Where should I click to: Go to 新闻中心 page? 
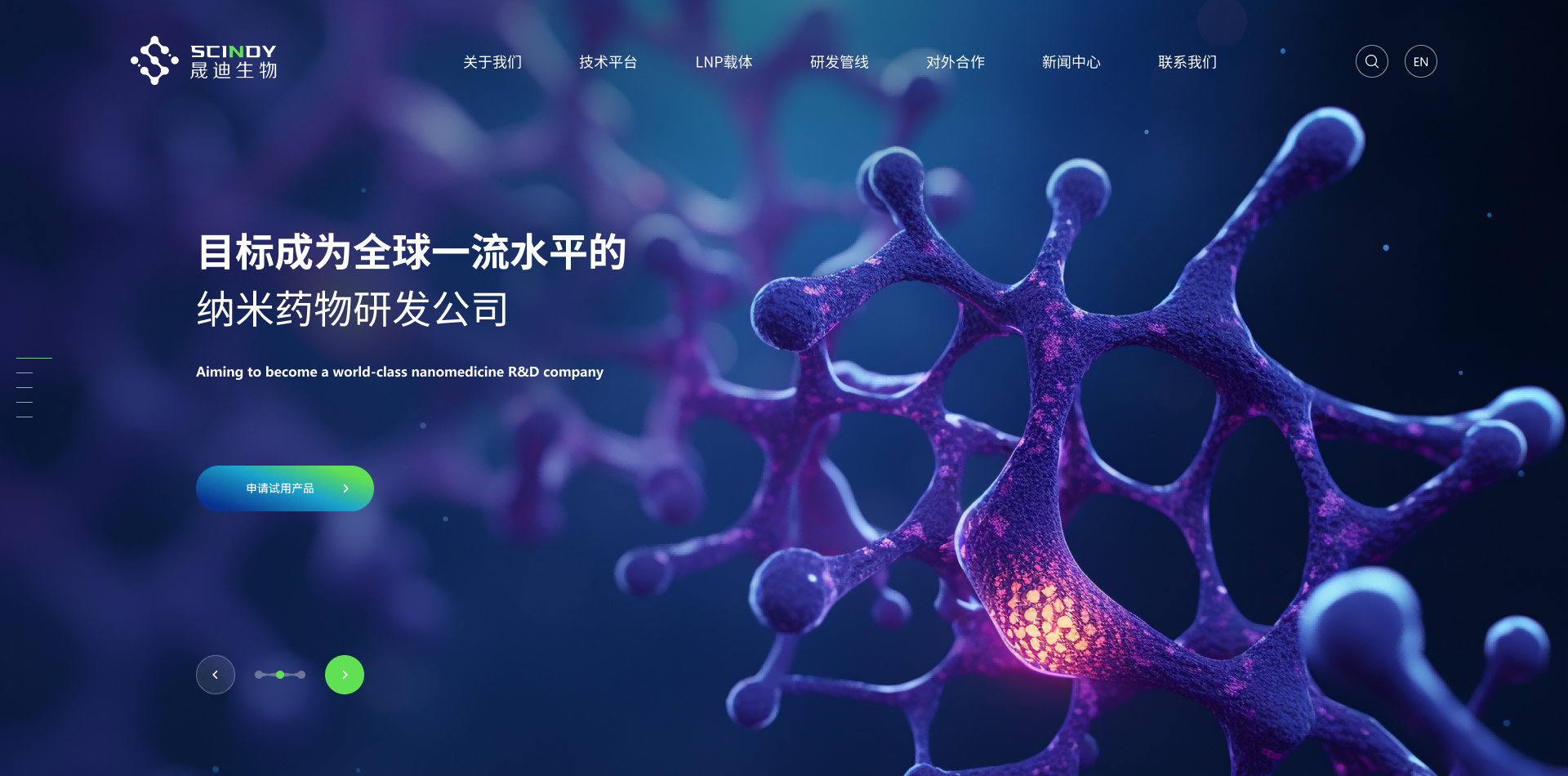coord(1071,62)
